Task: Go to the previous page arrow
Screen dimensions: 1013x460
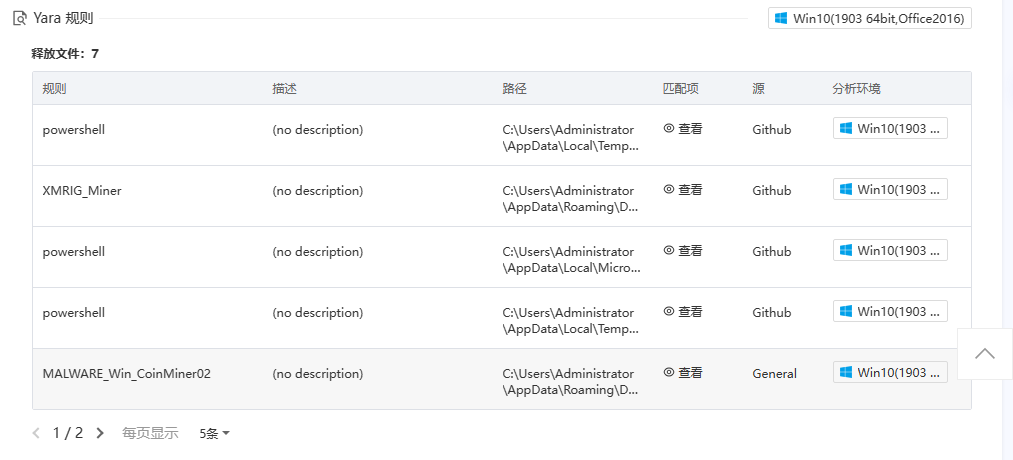Action: [x=37, y=433]
